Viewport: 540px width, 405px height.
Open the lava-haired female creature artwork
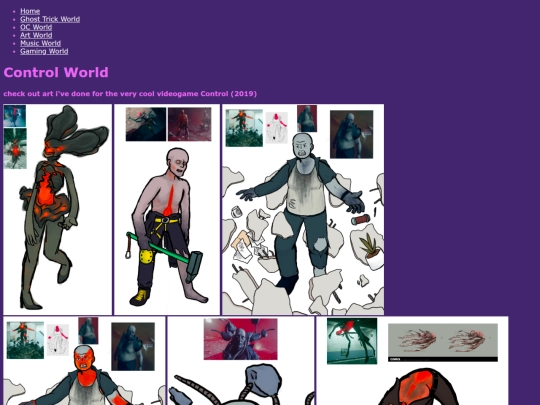tap(58, 209)
